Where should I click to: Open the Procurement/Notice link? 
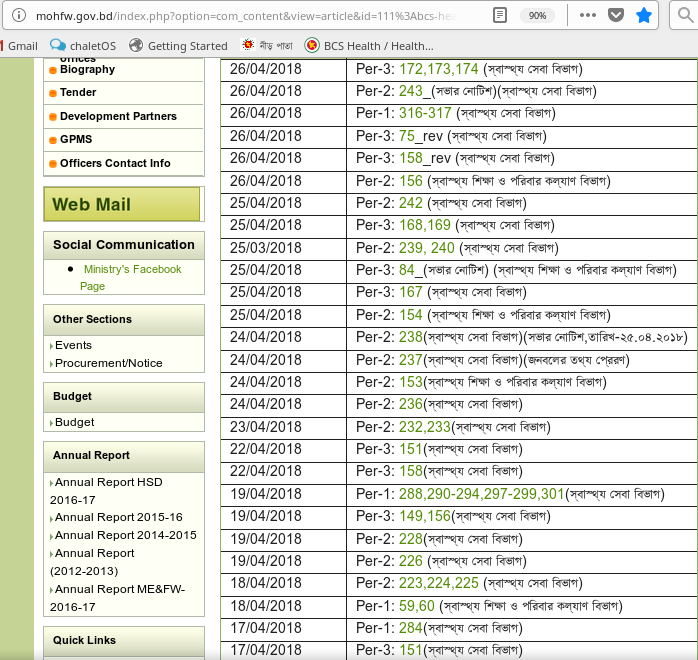[108, 363]
